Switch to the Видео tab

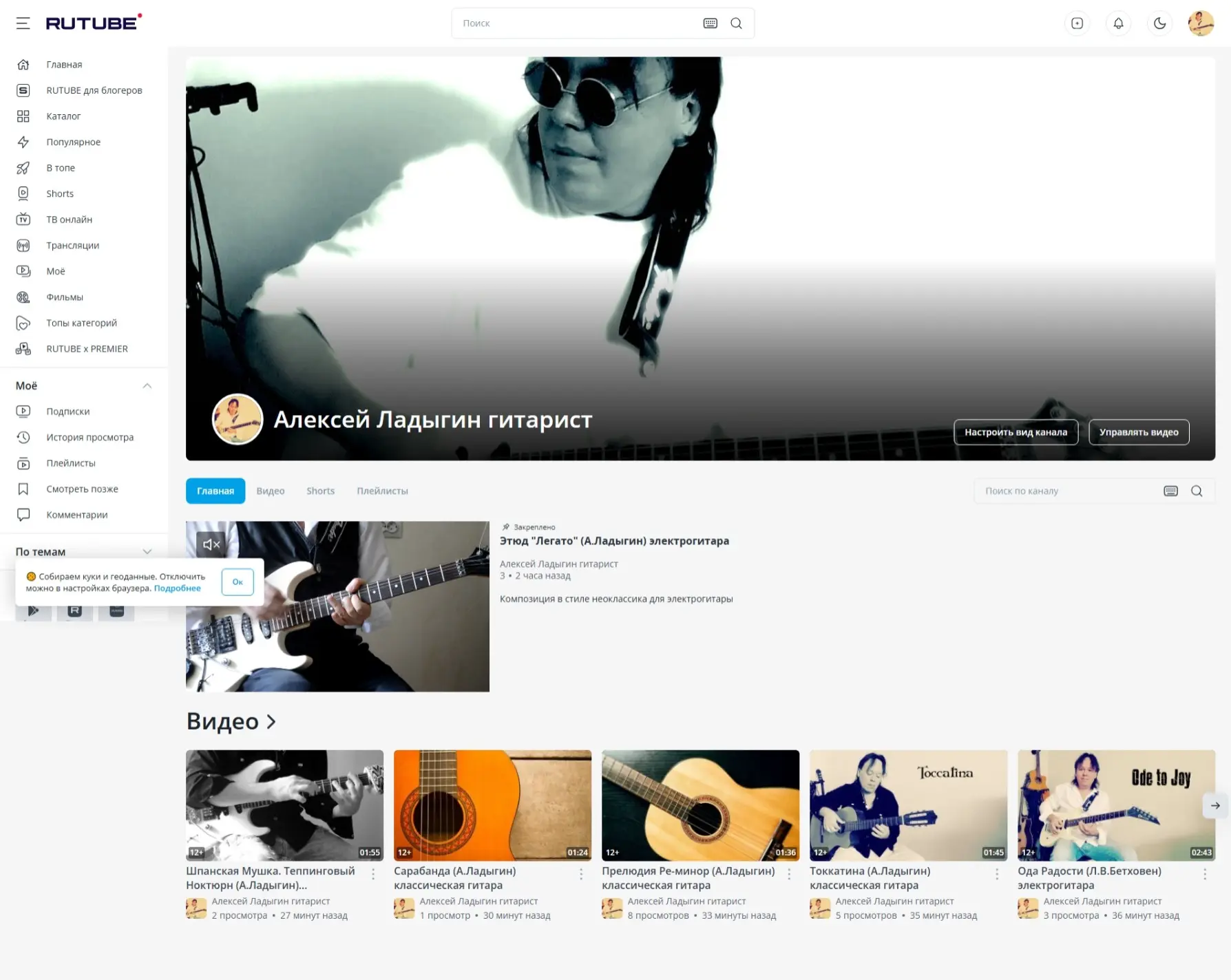[270, 491]
